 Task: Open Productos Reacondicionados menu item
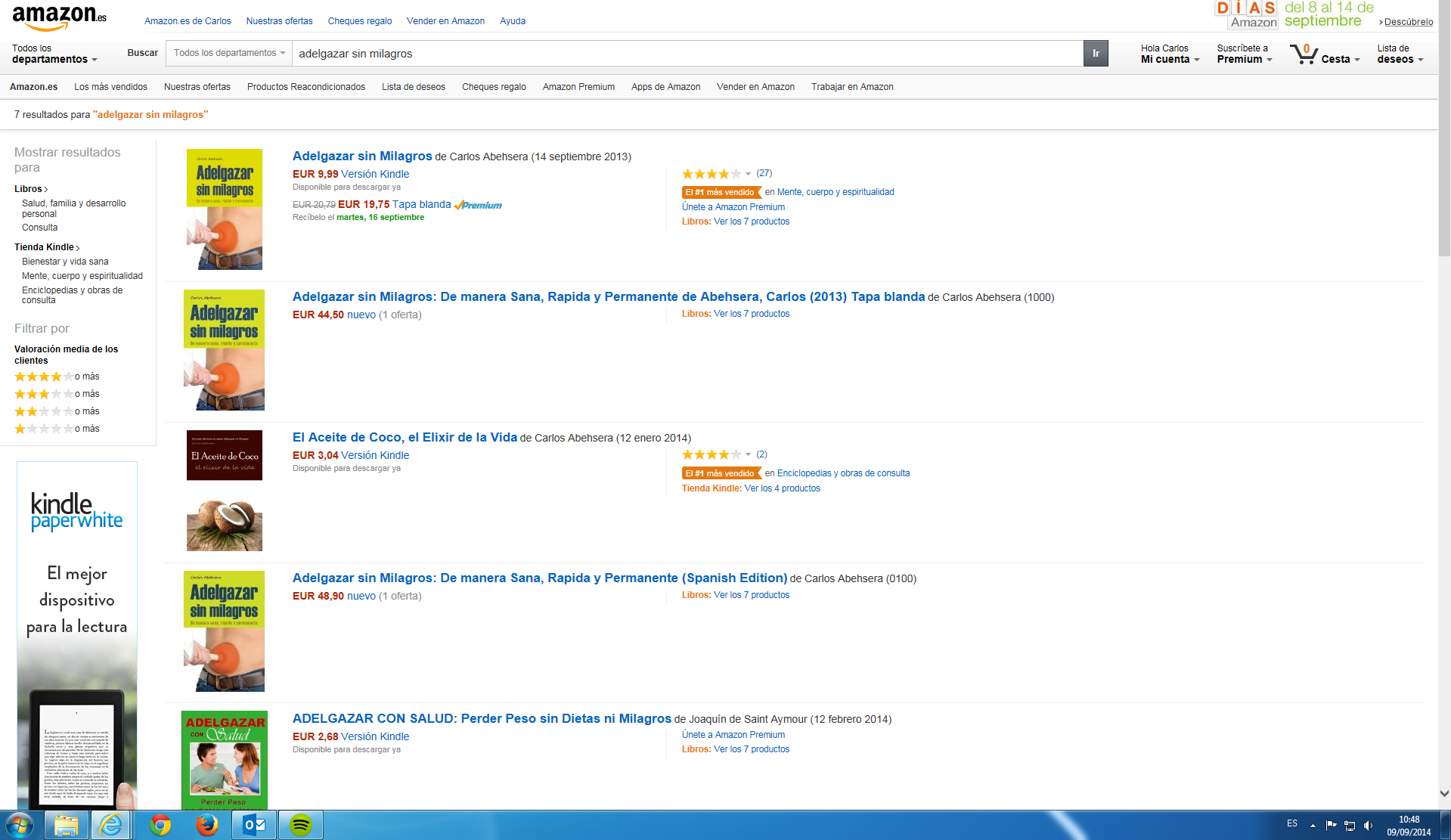coord(306,87)
